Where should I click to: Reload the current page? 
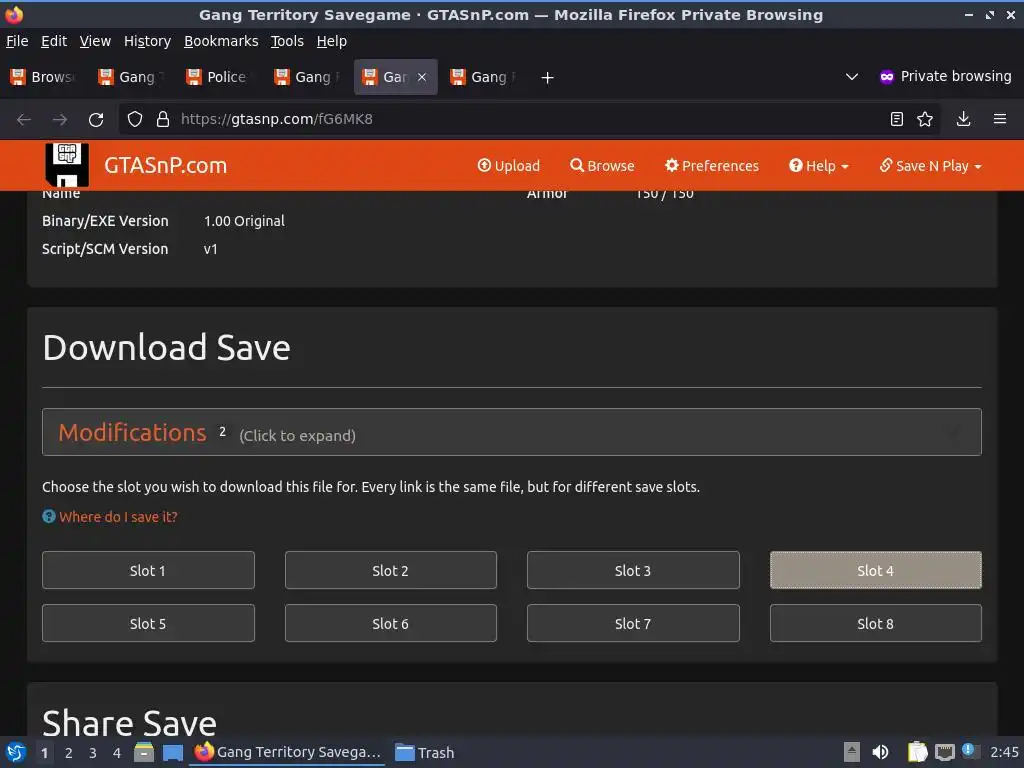click(x=96, y=120)
